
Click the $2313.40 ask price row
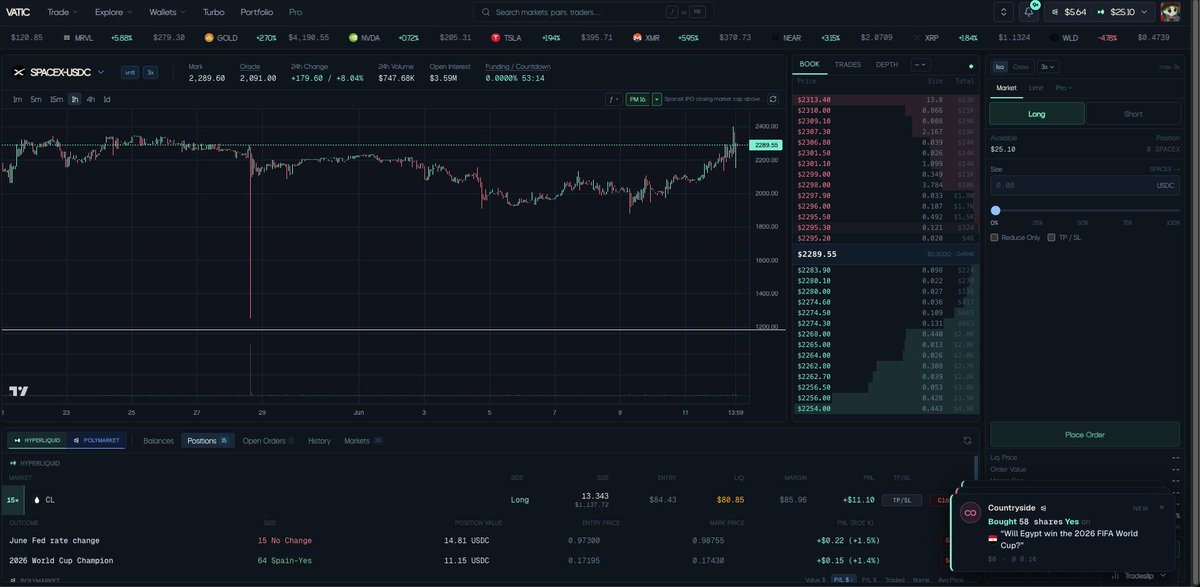click(x=885, y=100)
